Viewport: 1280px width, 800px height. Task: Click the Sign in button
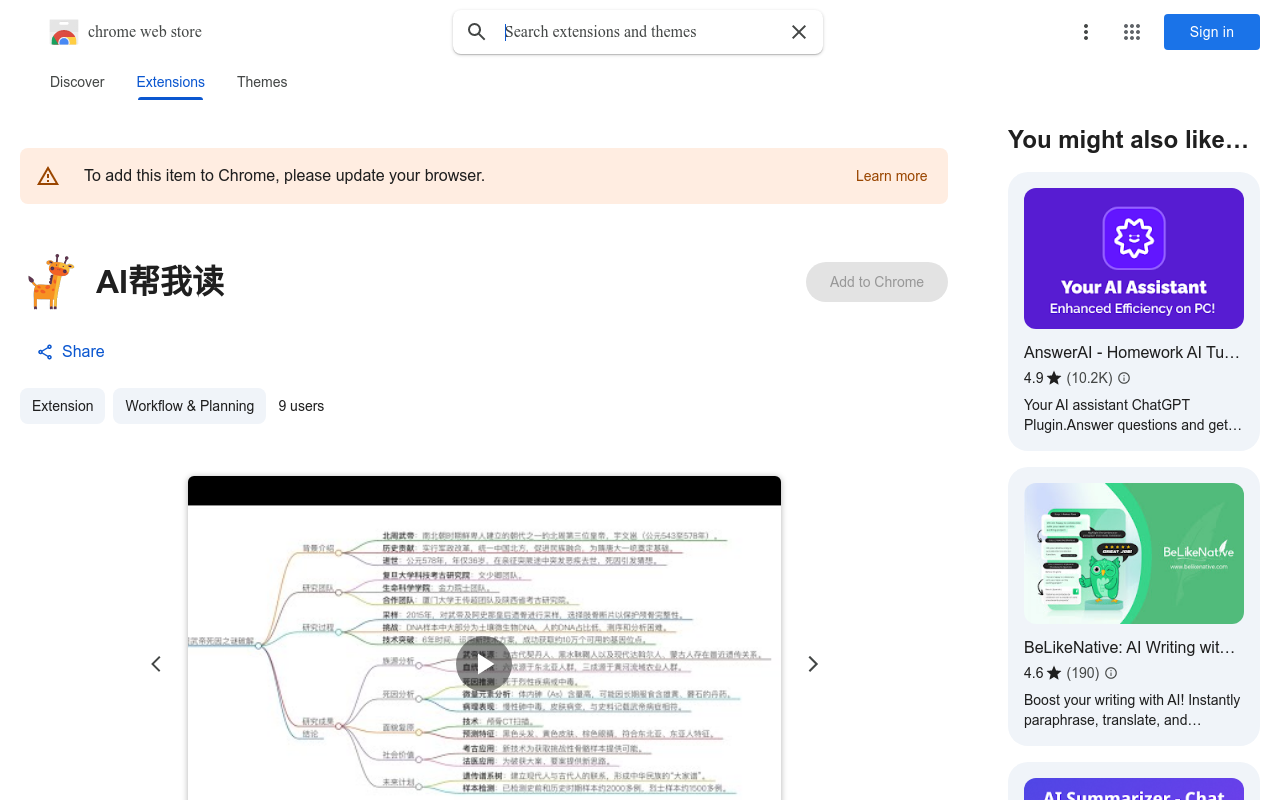(1212, 32)
